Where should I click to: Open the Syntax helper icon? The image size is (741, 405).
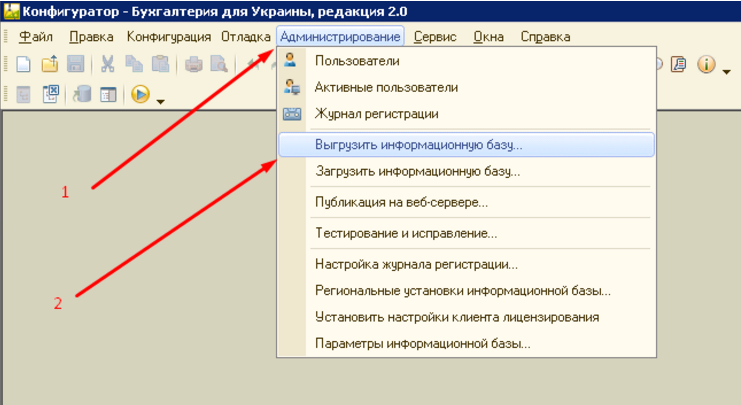pos(679,64)
